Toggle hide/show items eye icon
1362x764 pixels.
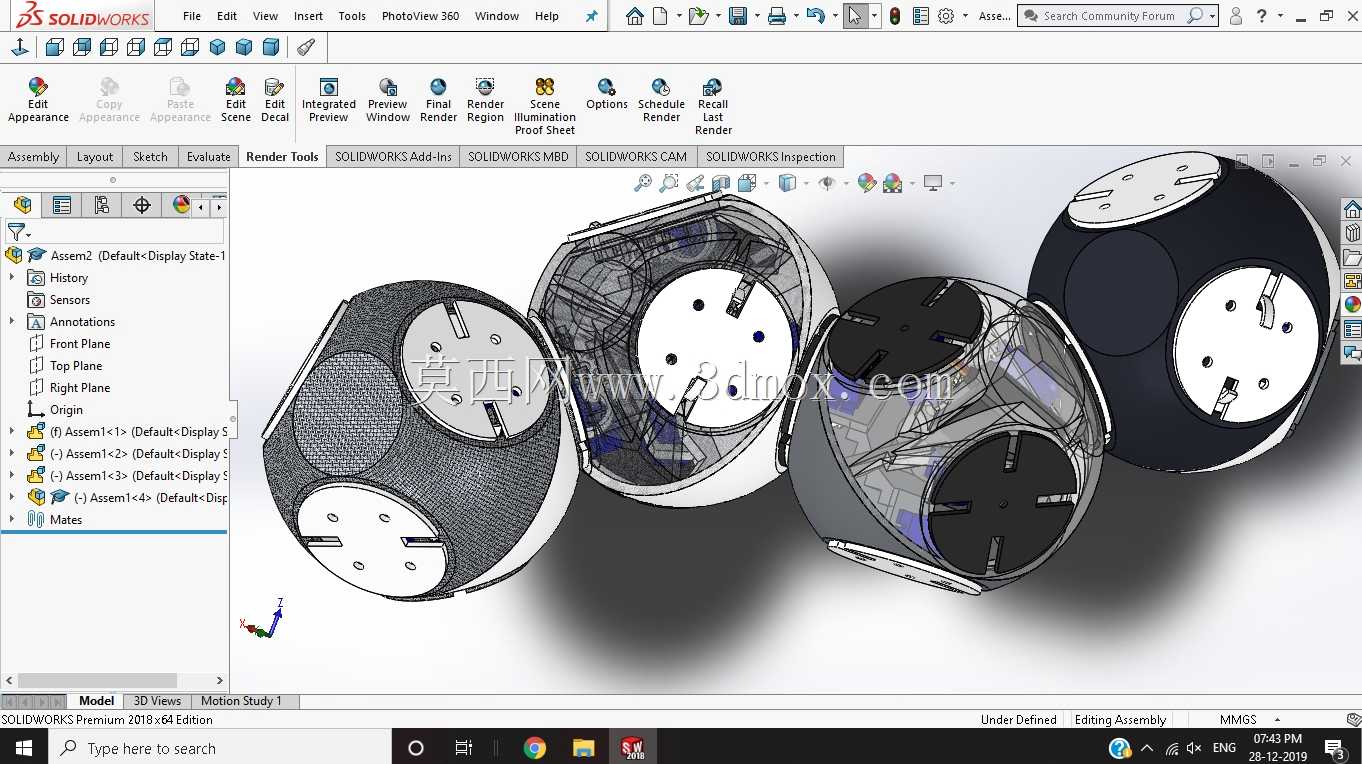coord(826,183)
